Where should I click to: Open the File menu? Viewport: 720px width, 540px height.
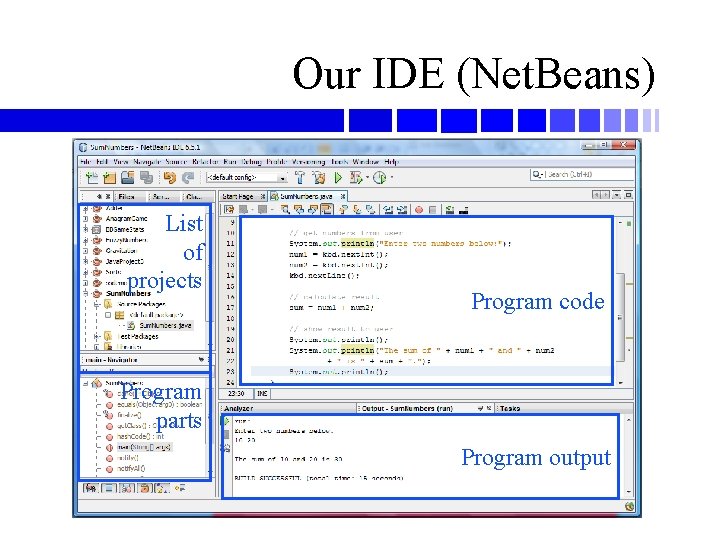(x=85, y=162)
